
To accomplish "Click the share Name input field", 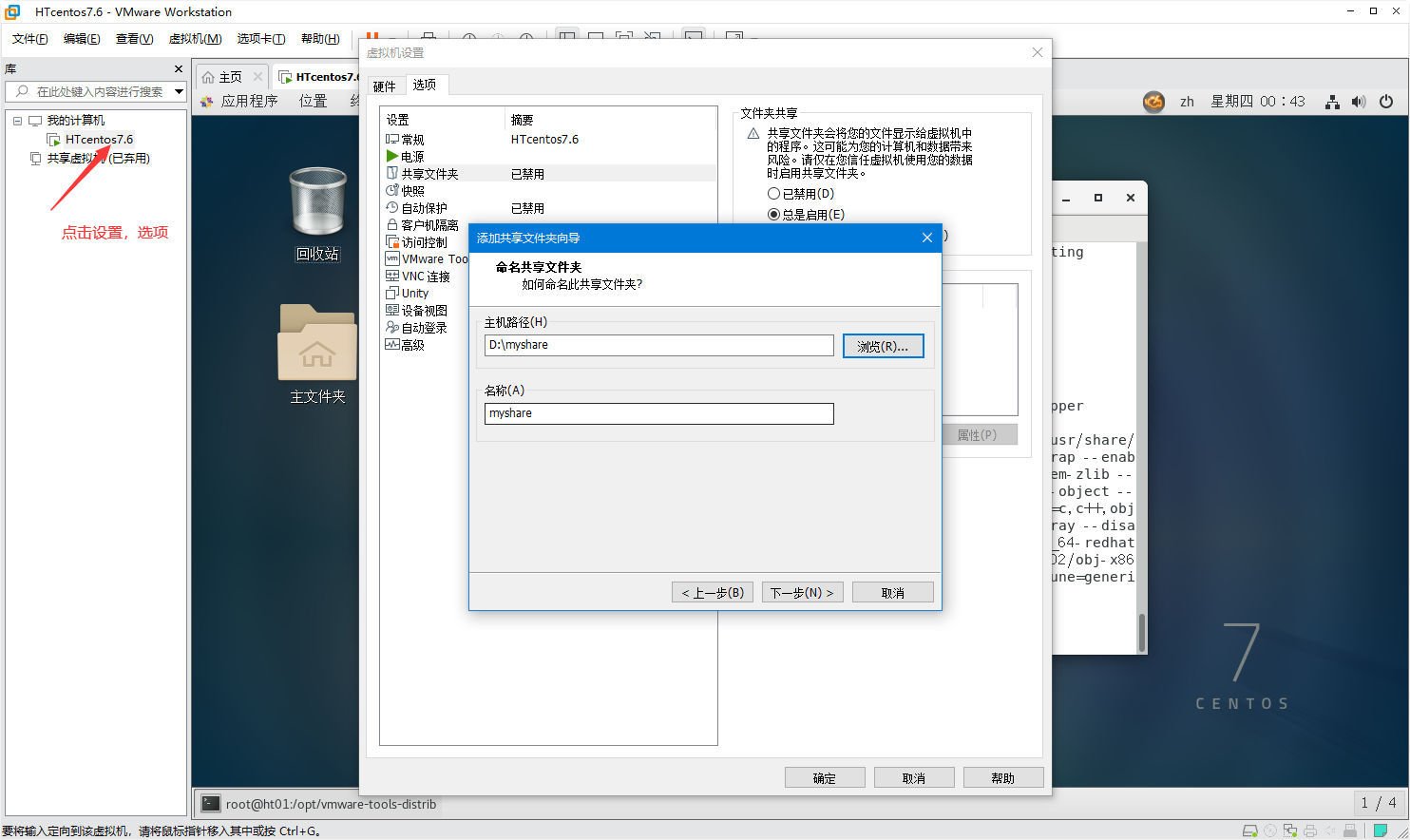I will [658, 413].
